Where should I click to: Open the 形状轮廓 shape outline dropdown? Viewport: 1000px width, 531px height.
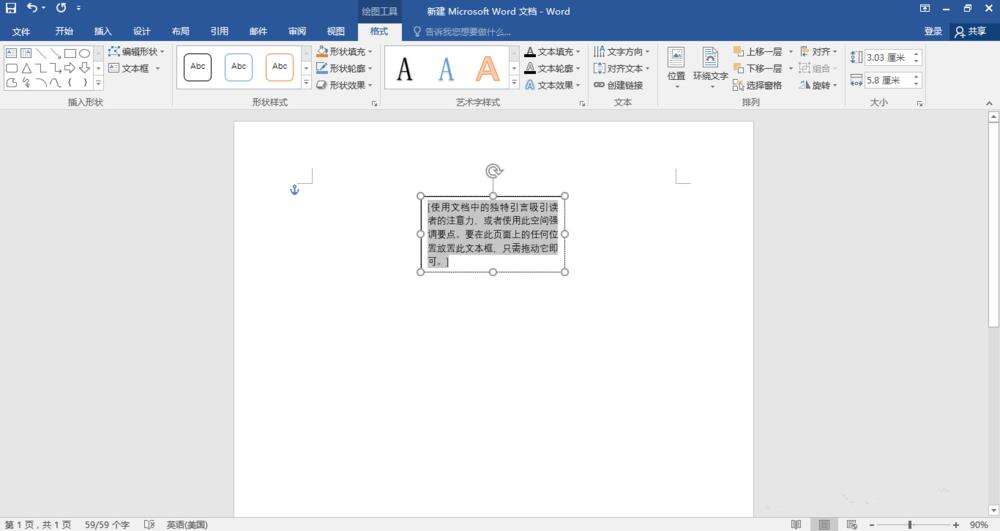pyautogui.click(x=344, y=68)
